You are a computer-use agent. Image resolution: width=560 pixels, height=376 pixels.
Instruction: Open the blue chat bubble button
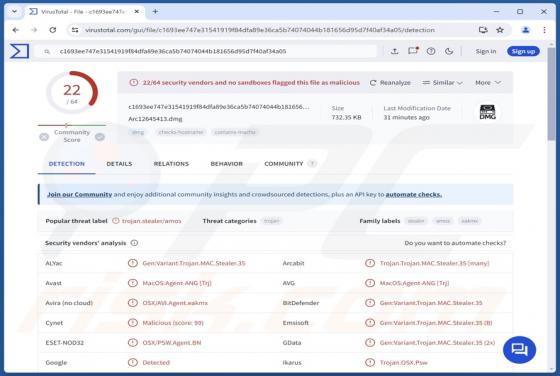[x=519, y=350]
